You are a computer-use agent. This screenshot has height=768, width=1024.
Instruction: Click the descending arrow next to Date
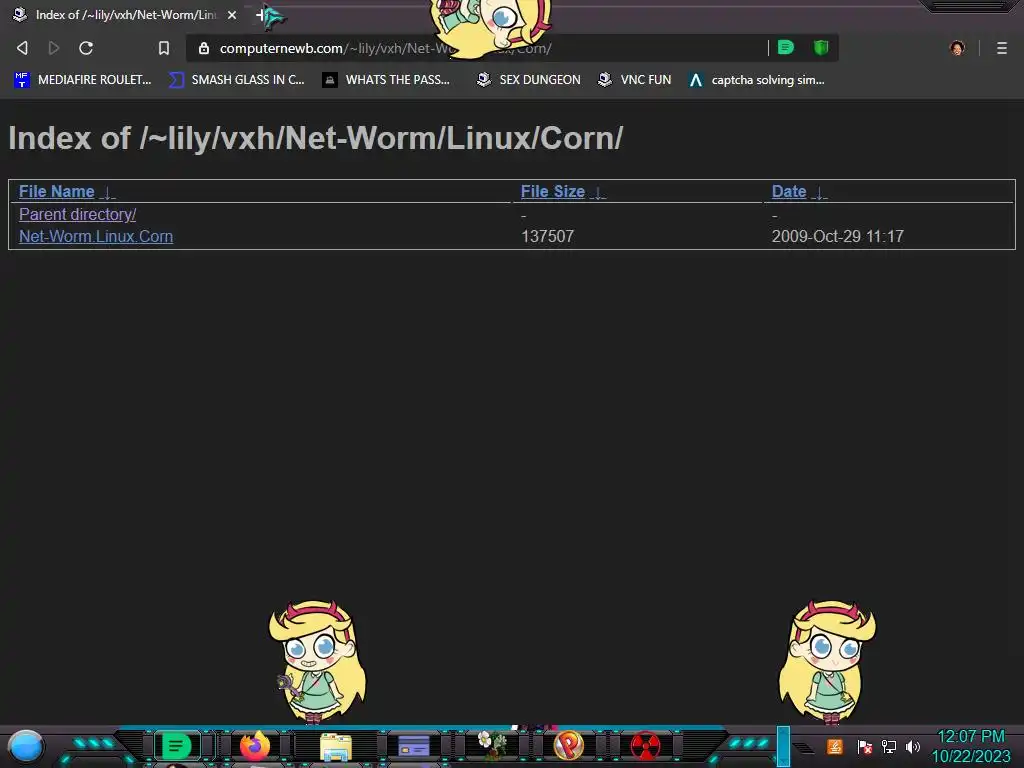tap(820, 193)
